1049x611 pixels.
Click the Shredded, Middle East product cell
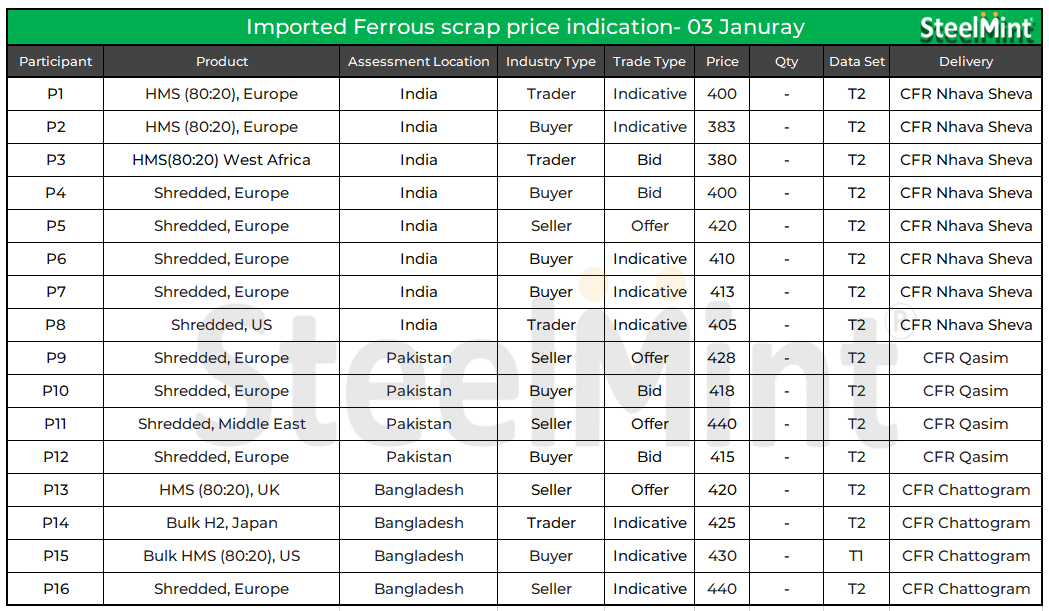click(222, 424)
